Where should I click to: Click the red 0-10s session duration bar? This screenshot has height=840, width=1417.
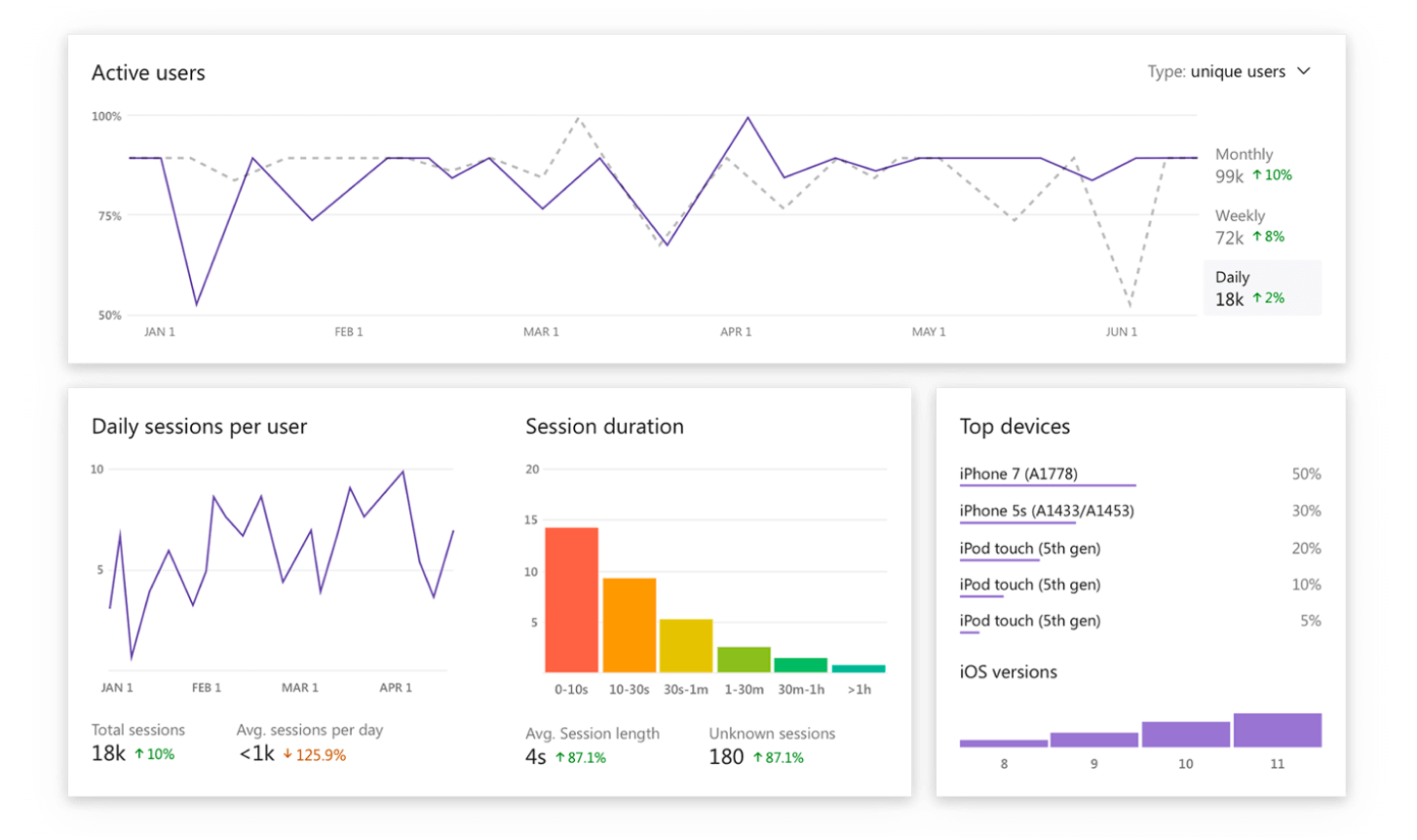click(x=571, y=599)
